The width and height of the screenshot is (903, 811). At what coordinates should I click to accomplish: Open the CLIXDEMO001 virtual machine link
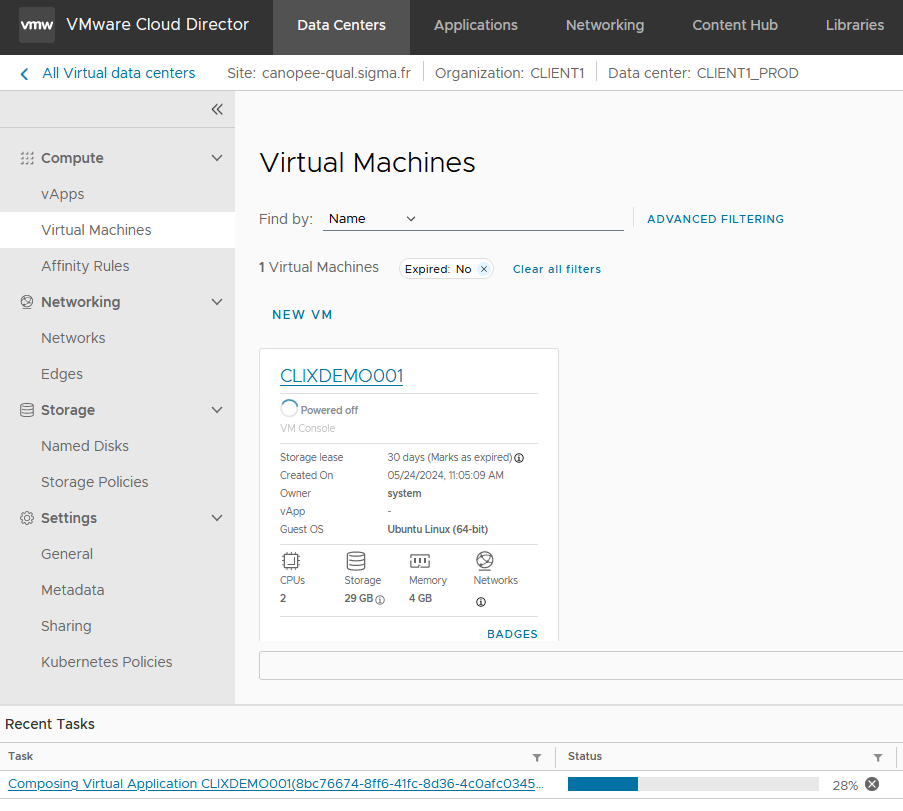click(x=341, y=376)
